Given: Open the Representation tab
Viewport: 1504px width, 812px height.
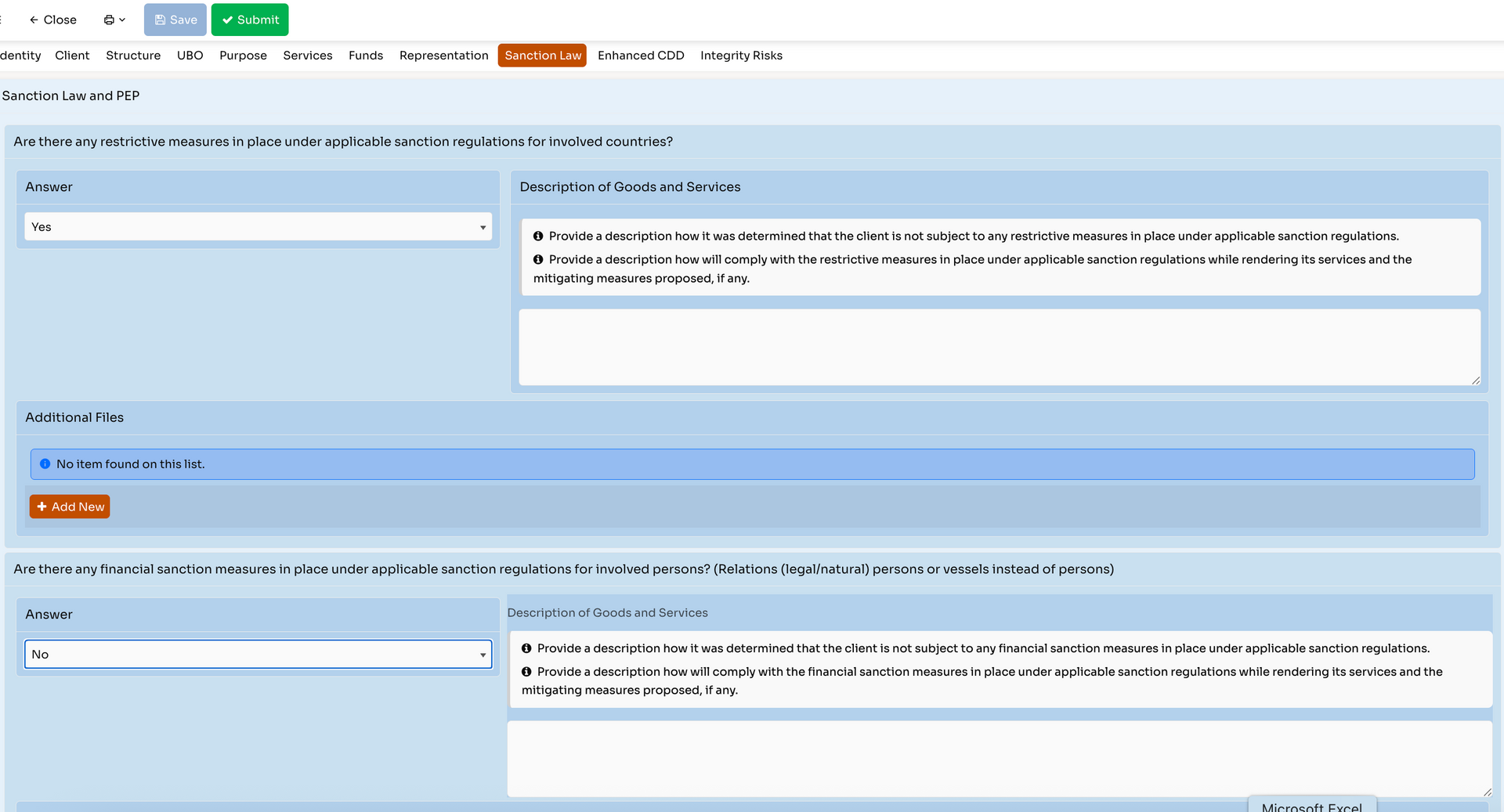Looking at the screenshot, I should pos(443,56).
